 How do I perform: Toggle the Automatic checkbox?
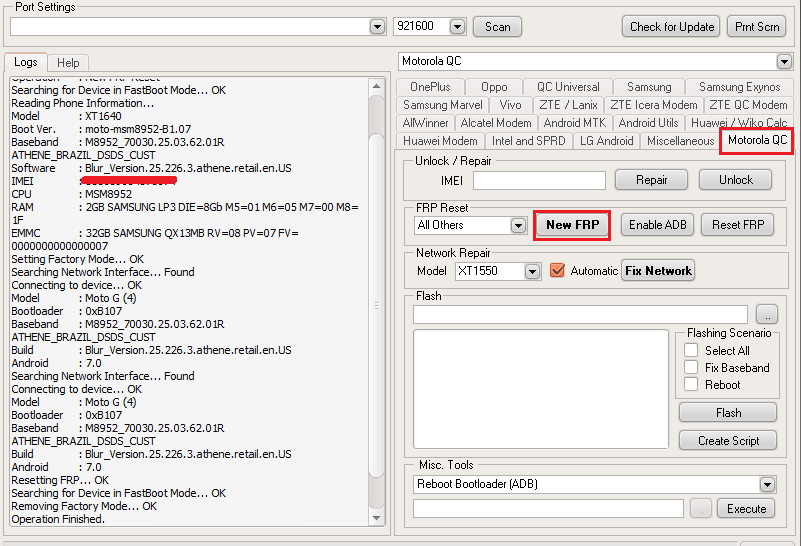pos(557,270)
